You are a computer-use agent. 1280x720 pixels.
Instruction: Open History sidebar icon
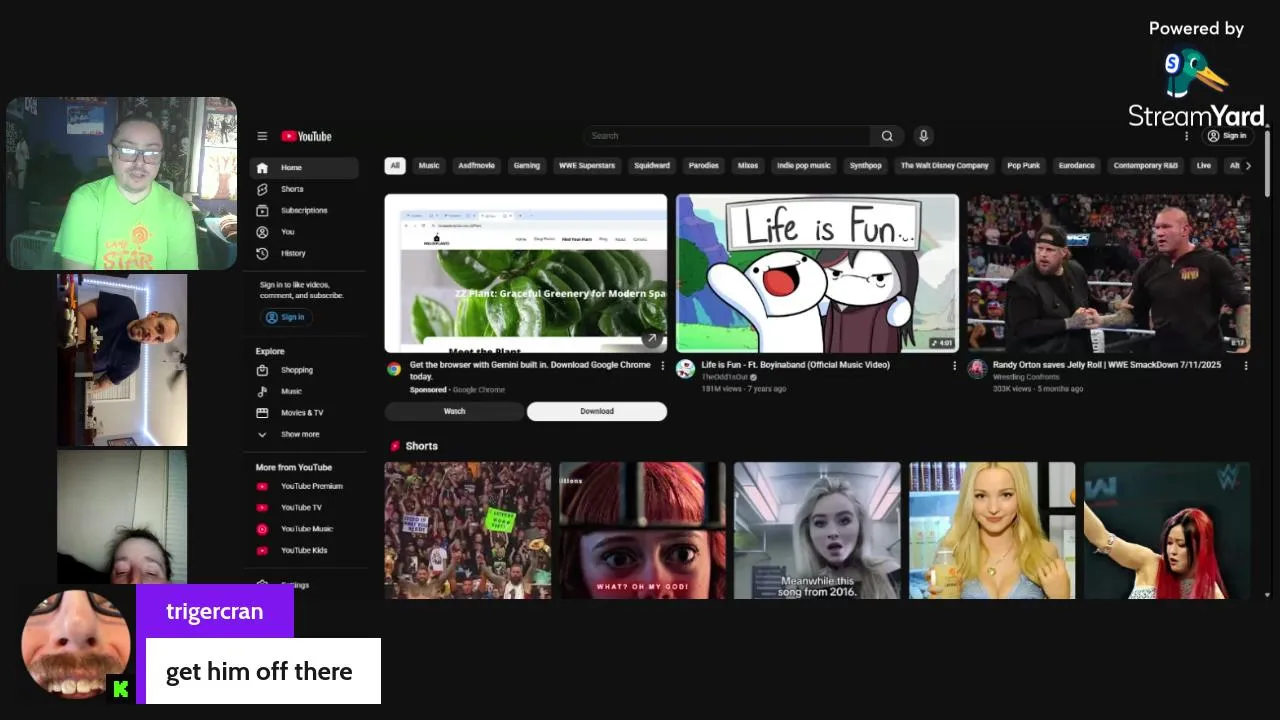click(x=262, y=253)
